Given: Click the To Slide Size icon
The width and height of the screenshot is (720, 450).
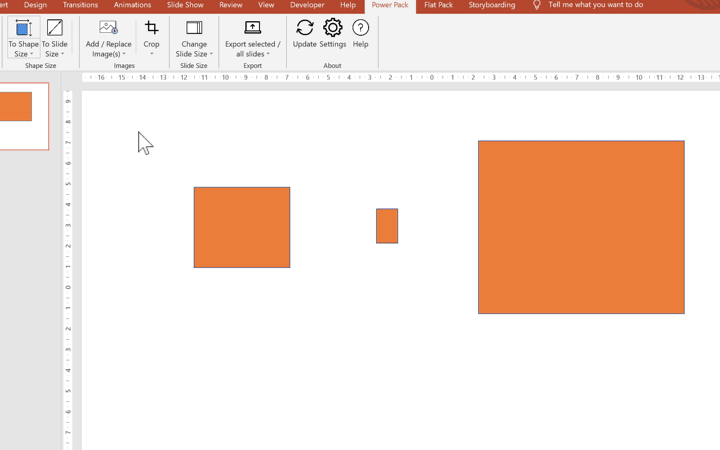Looking at the screenshot, I should [x=55, y=28].
